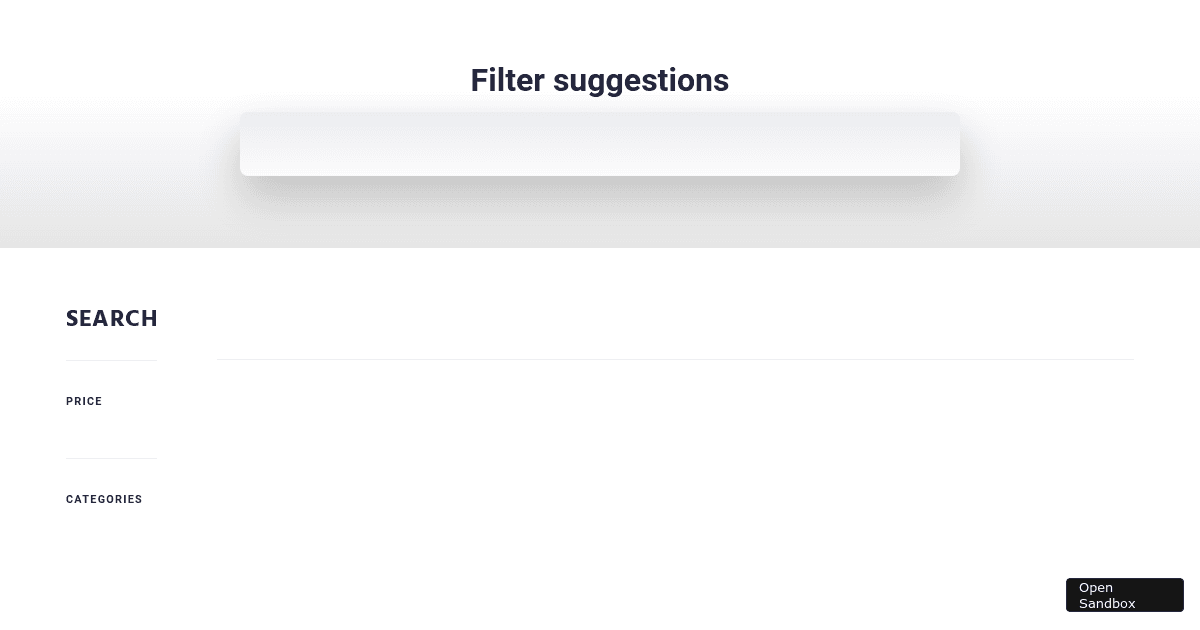1200x630 pixels.
Task: Click the SEARCH sidebar title
Action: pyautogui.click(x=112, y=319)
